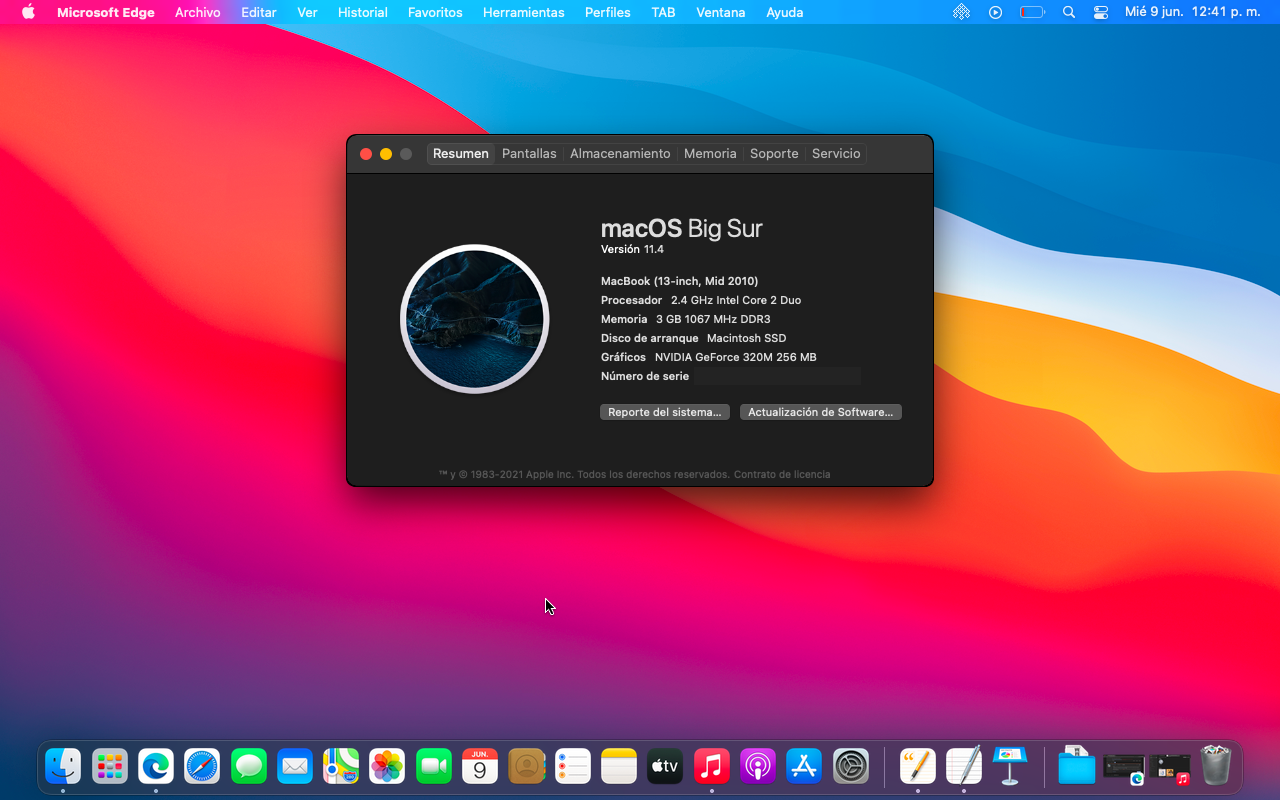
Task: Click the Reporte del sistema button
Action: click(665, 412)
